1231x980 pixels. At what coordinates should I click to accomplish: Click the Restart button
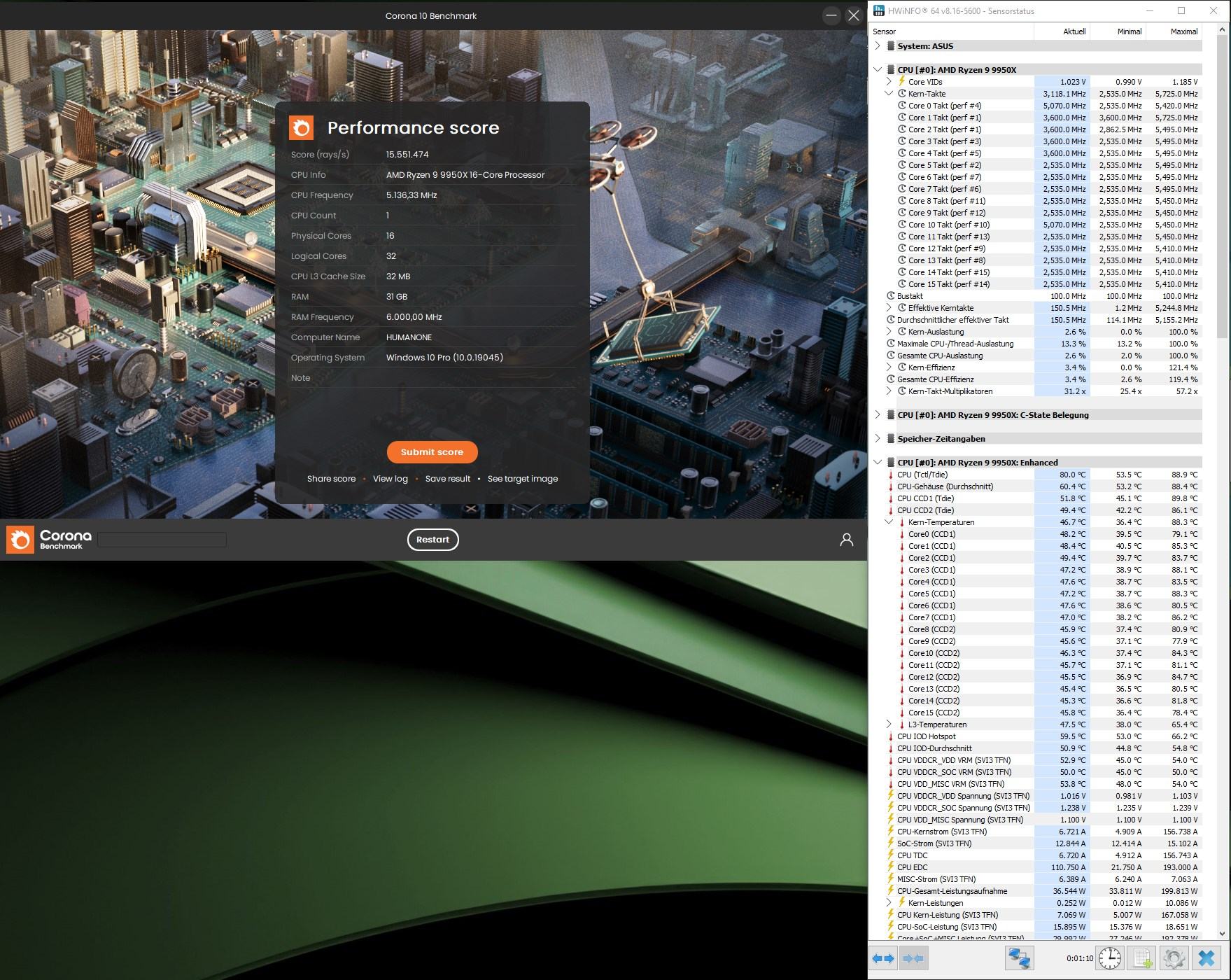click(x=432, y=540)
